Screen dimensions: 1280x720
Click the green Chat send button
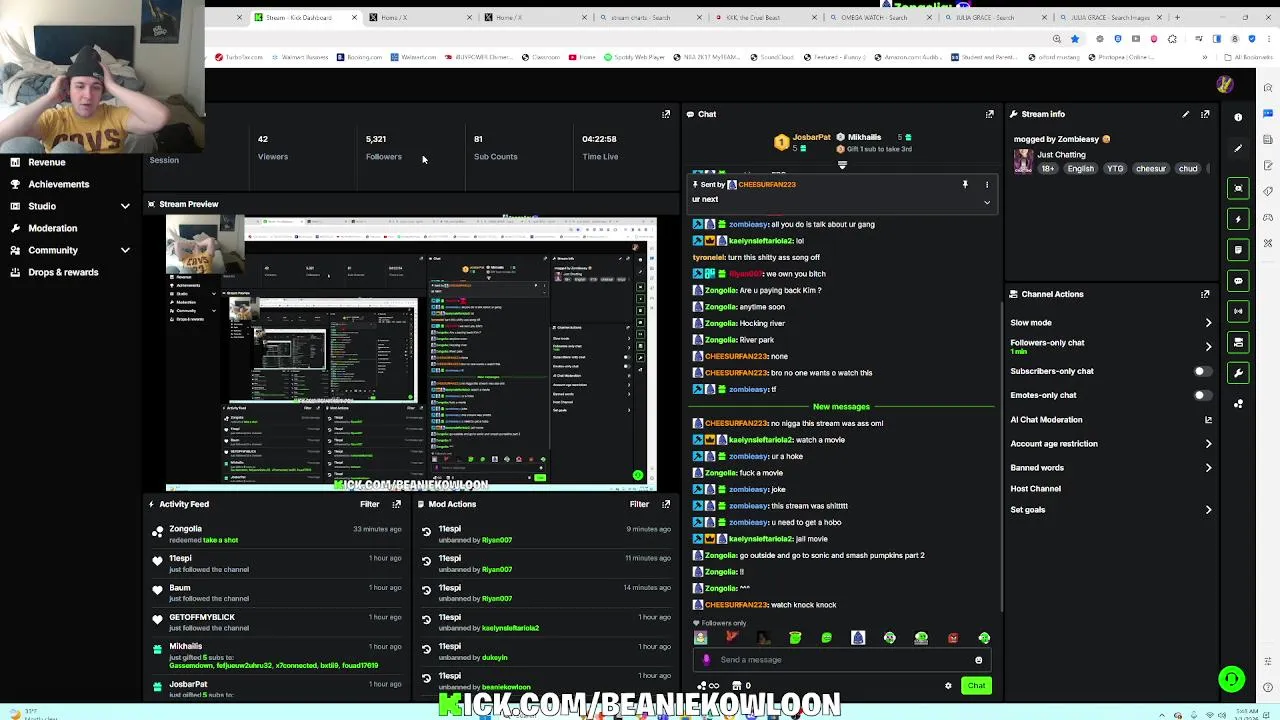(x=976, y=686)
